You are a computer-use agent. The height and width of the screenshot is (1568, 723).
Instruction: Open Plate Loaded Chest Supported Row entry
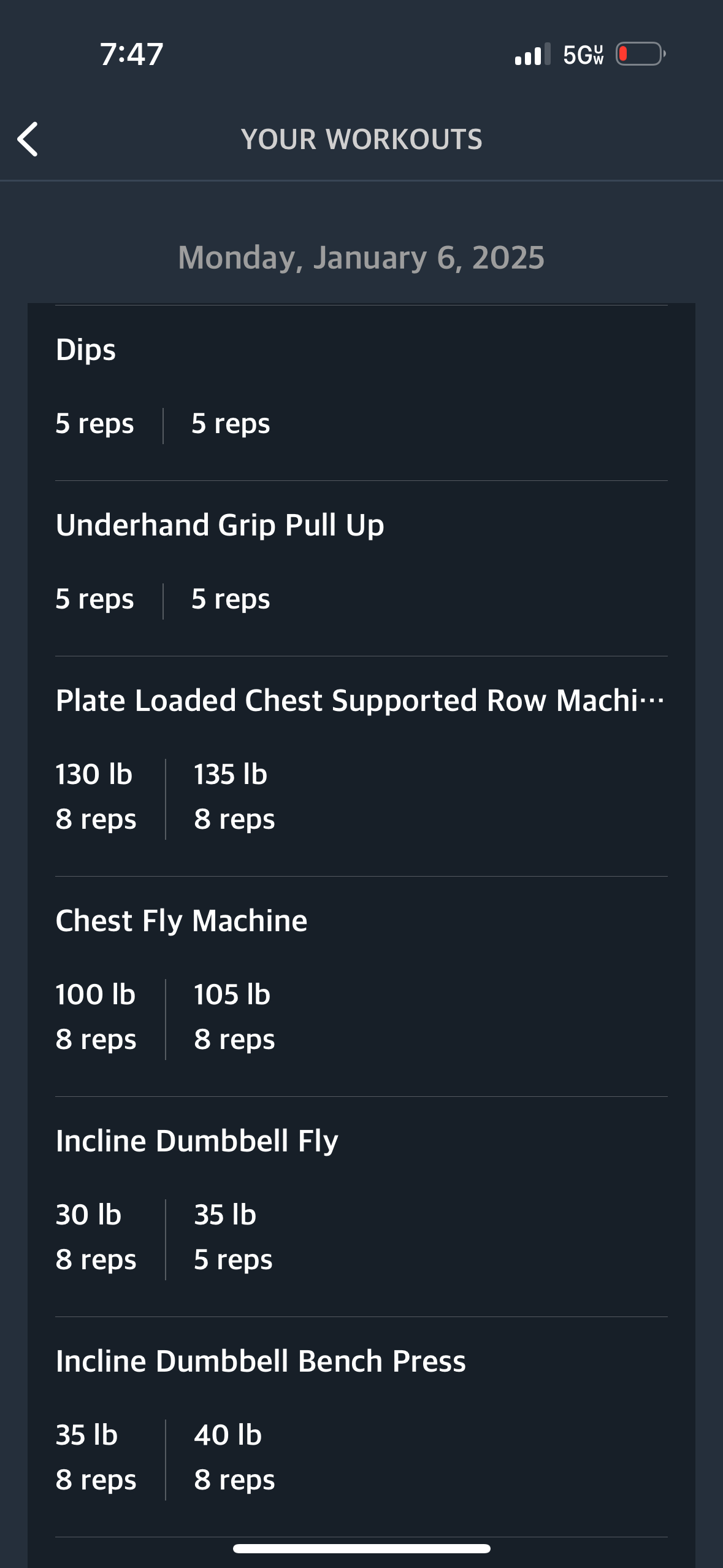coord(361,766)
